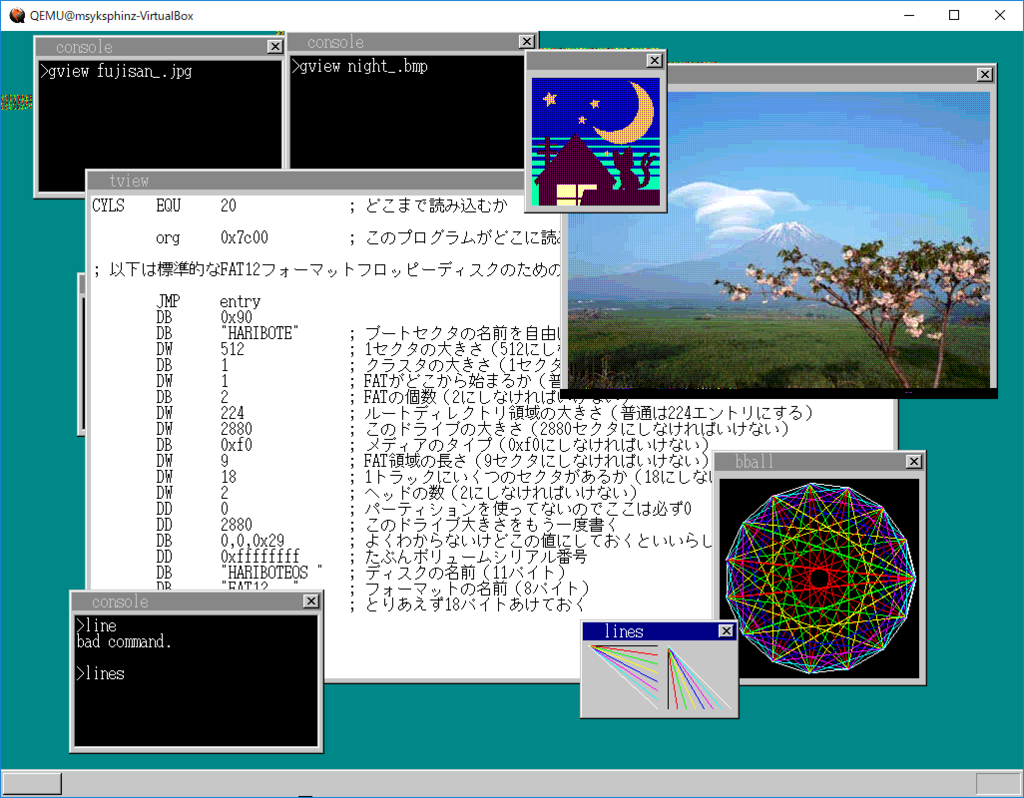This screenshot has width=1024, height=798.
Task: Click the '0,0,0x29' value in tview
Action: tap(251, 541)
